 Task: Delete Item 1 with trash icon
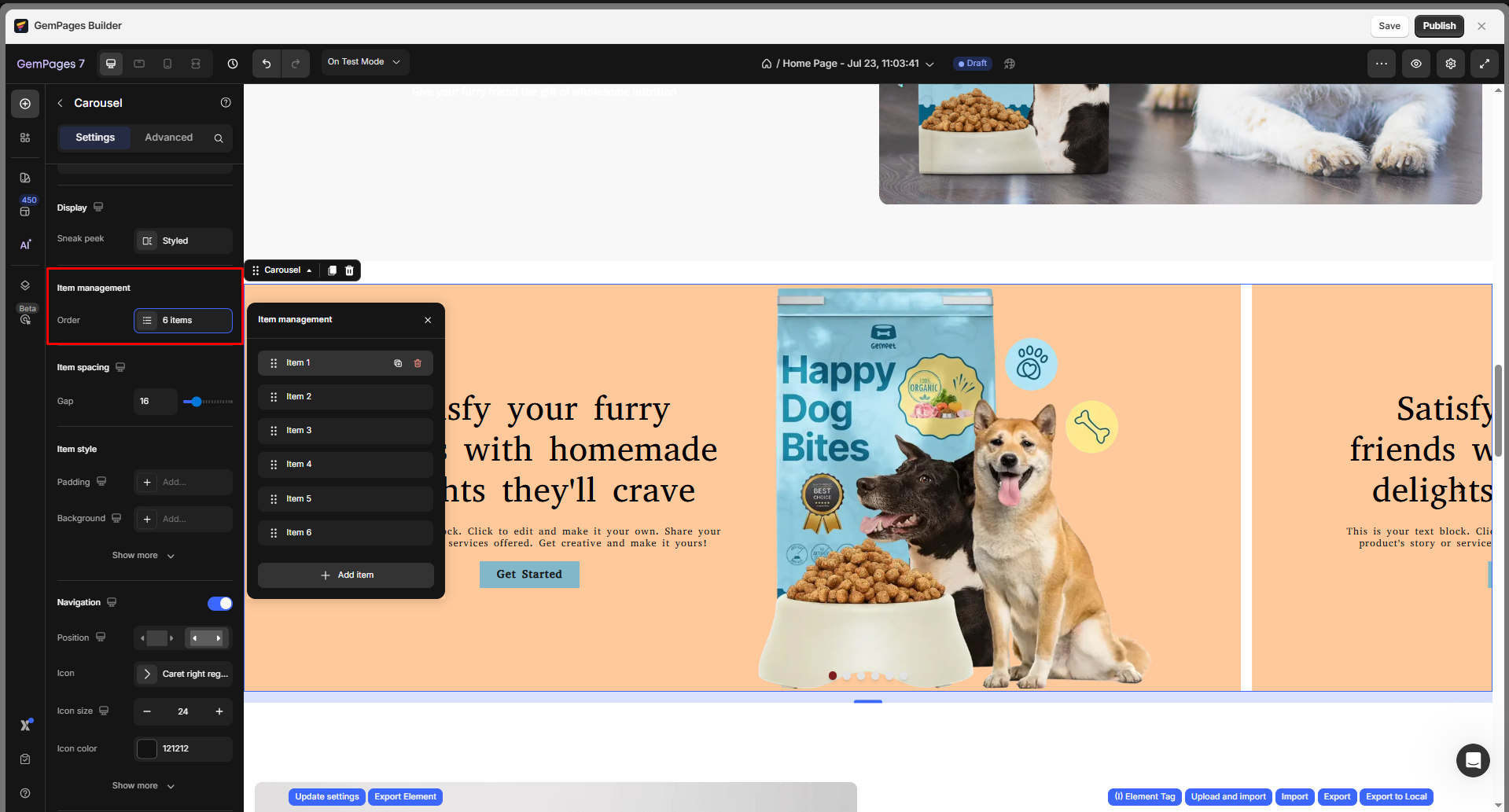click(418, 363)
